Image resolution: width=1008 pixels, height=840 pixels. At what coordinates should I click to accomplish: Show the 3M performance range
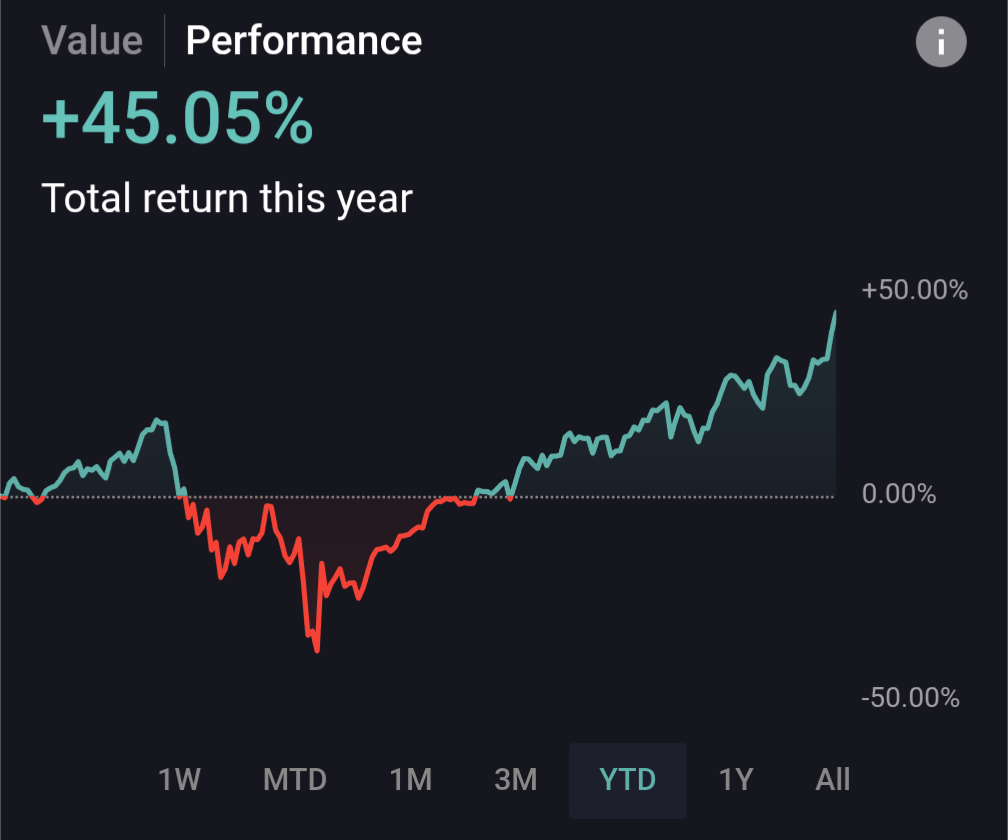[x=516, y=779]
